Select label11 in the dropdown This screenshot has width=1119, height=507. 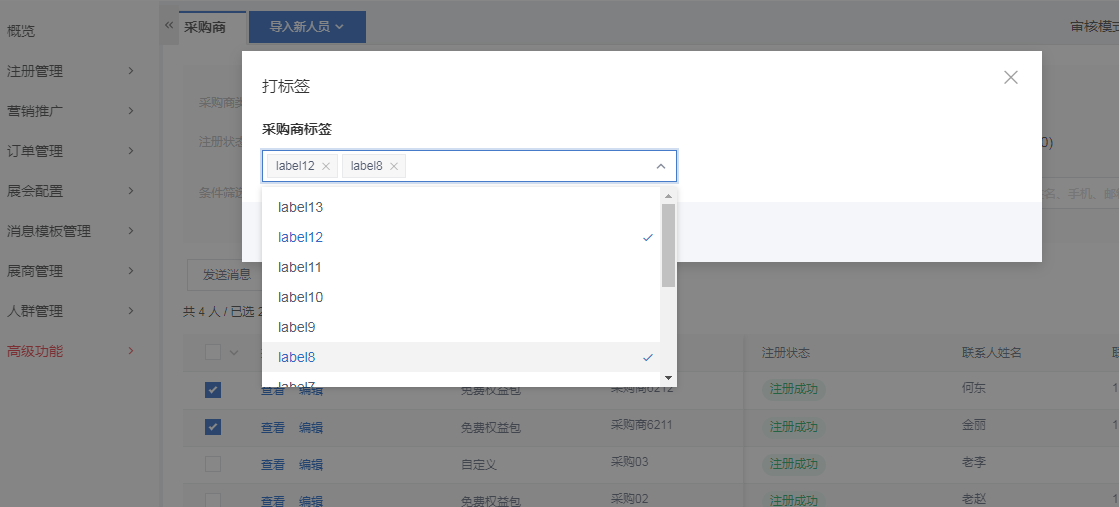[461, 267]
